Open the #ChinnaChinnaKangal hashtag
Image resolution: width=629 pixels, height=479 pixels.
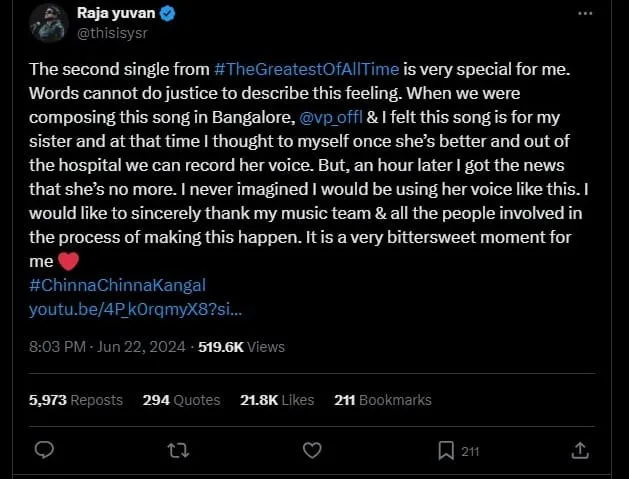coord(119,286)
